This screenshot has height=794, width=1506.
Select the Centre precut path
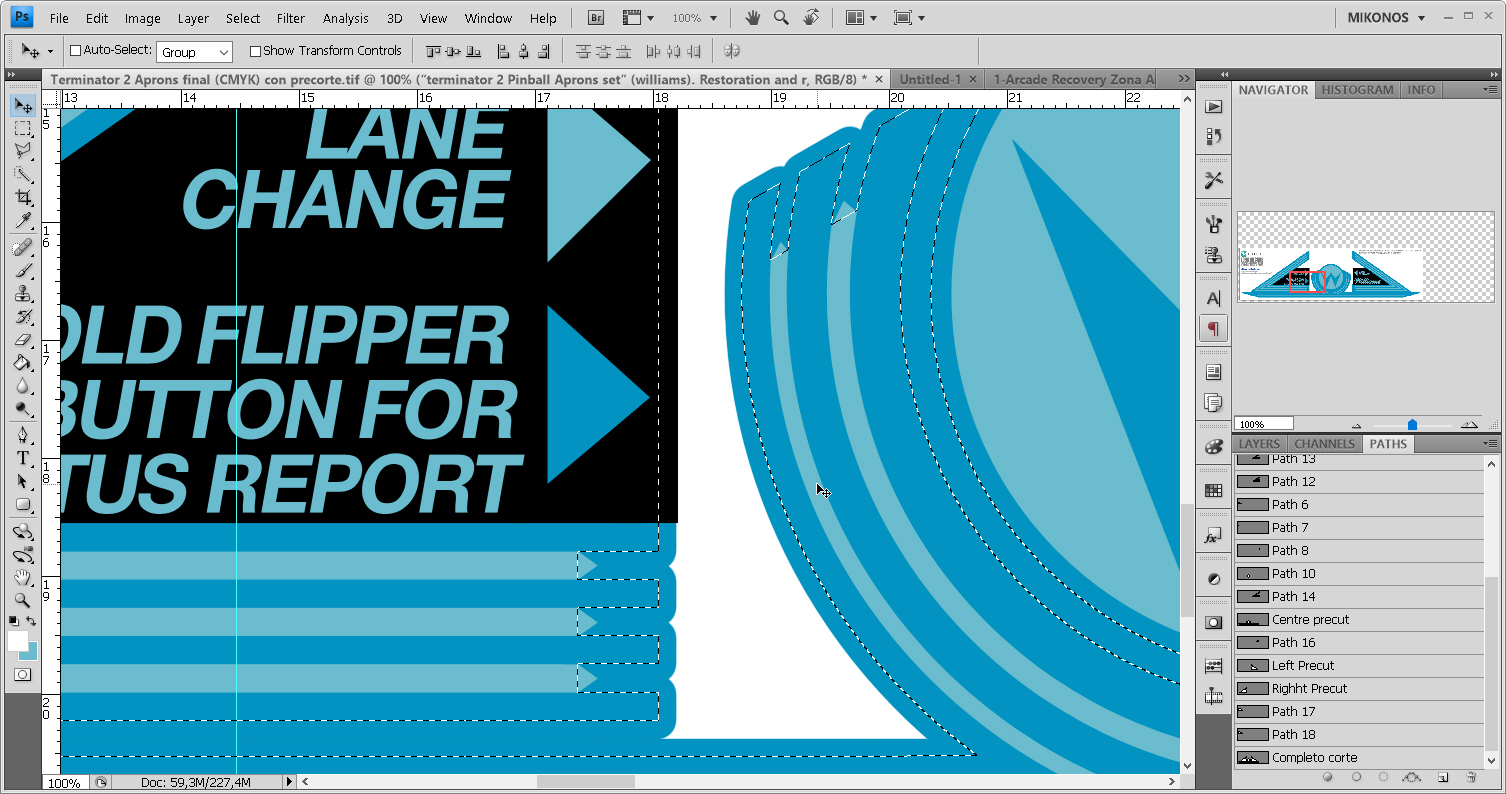1310,620
